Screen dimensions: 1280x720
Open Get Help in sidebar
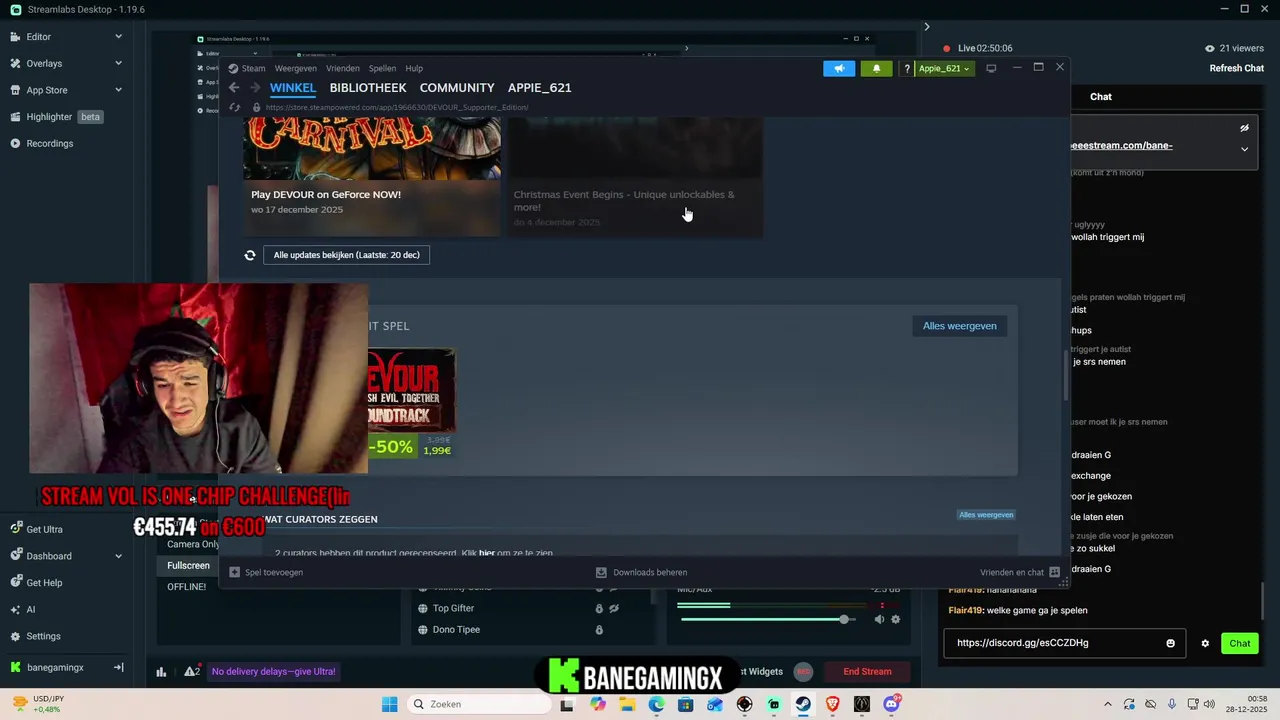(x=44, y=583)
